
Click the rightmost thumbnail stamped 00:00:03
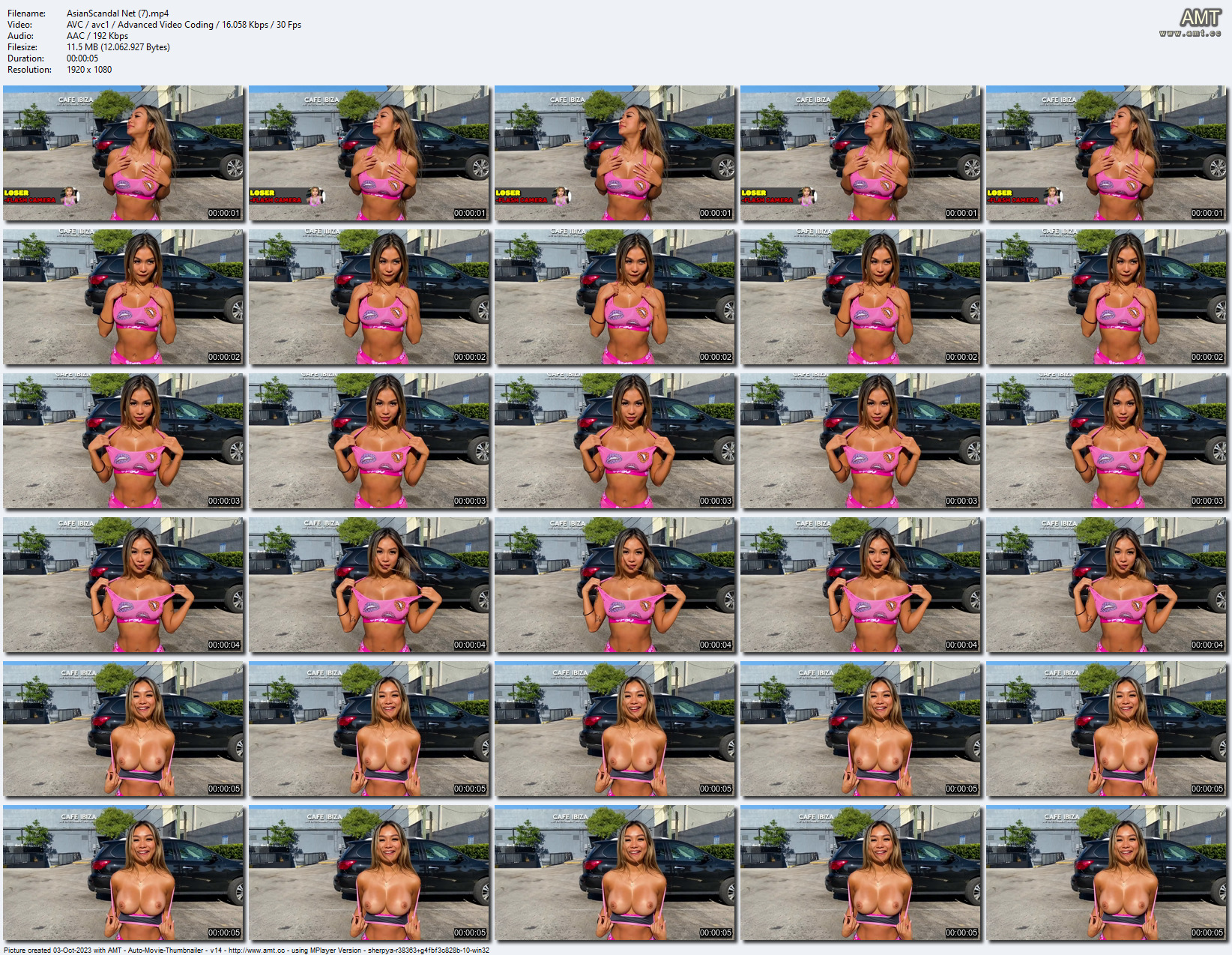[x=1107, y=441]
